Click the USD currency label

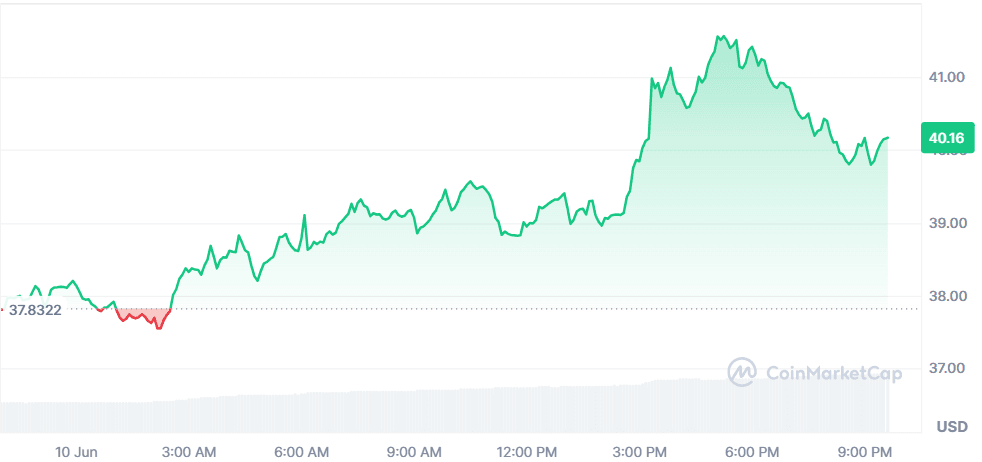[951, 427]
